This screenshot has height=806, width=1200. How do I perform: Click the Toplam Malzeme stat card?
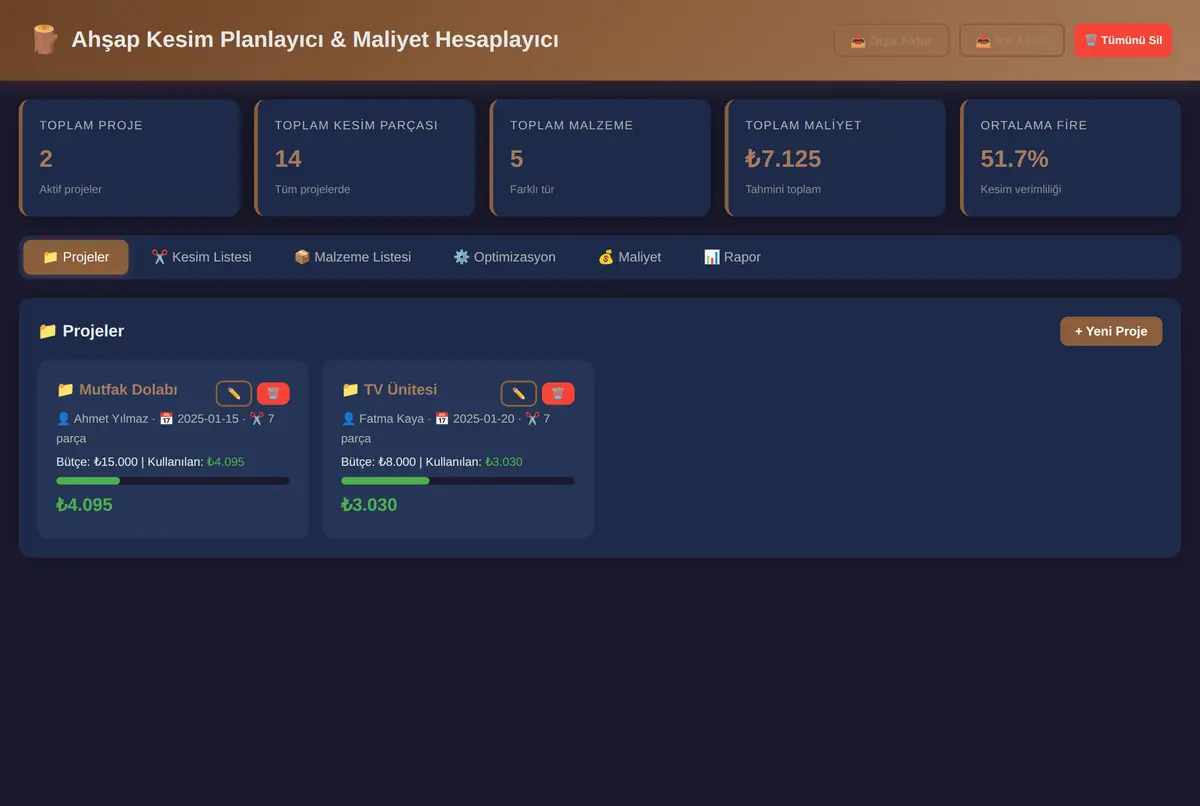point(600,158)
